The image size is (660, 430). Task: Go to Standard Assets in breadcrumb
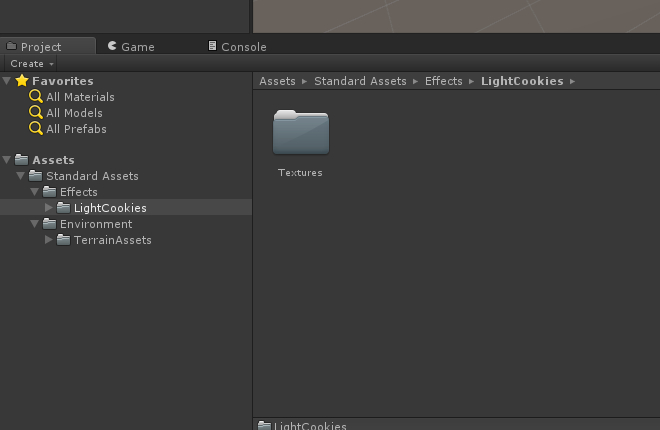coord(360,81)
